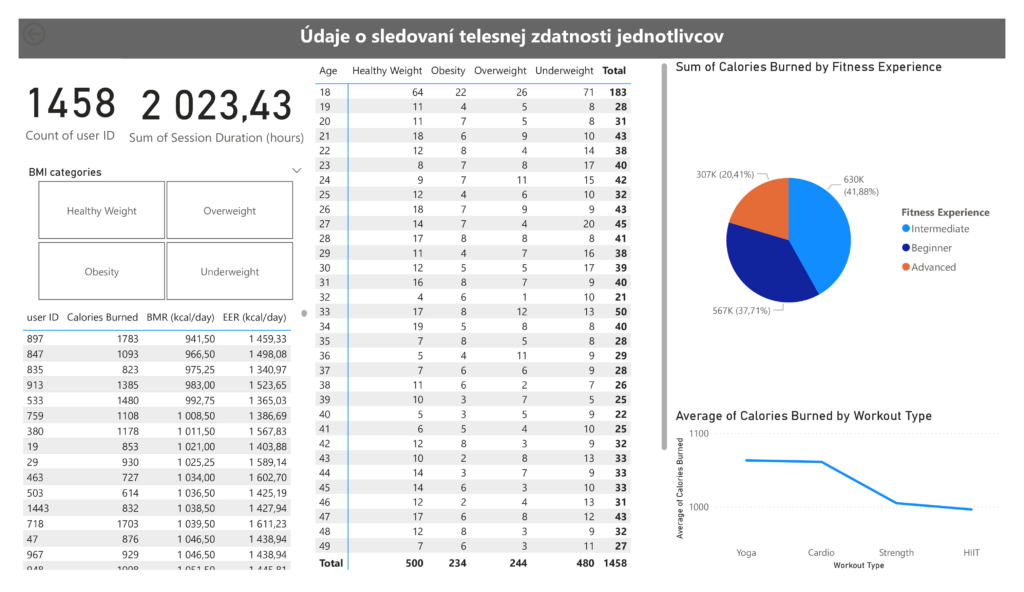1024x592 pixels.
Task: Click the Beginner legend marker
Action: 907,248
